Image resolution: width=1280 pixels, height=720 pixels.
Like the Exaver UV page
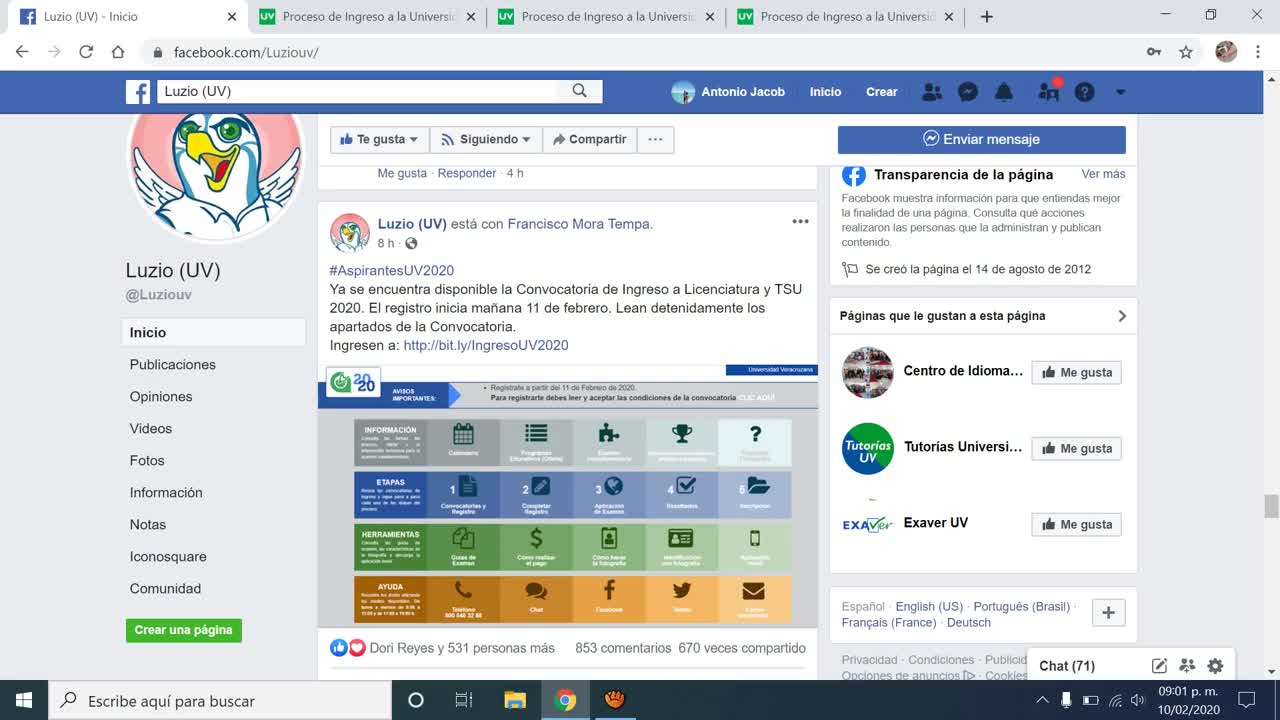pyautogui.click(x=1076, y=524)
